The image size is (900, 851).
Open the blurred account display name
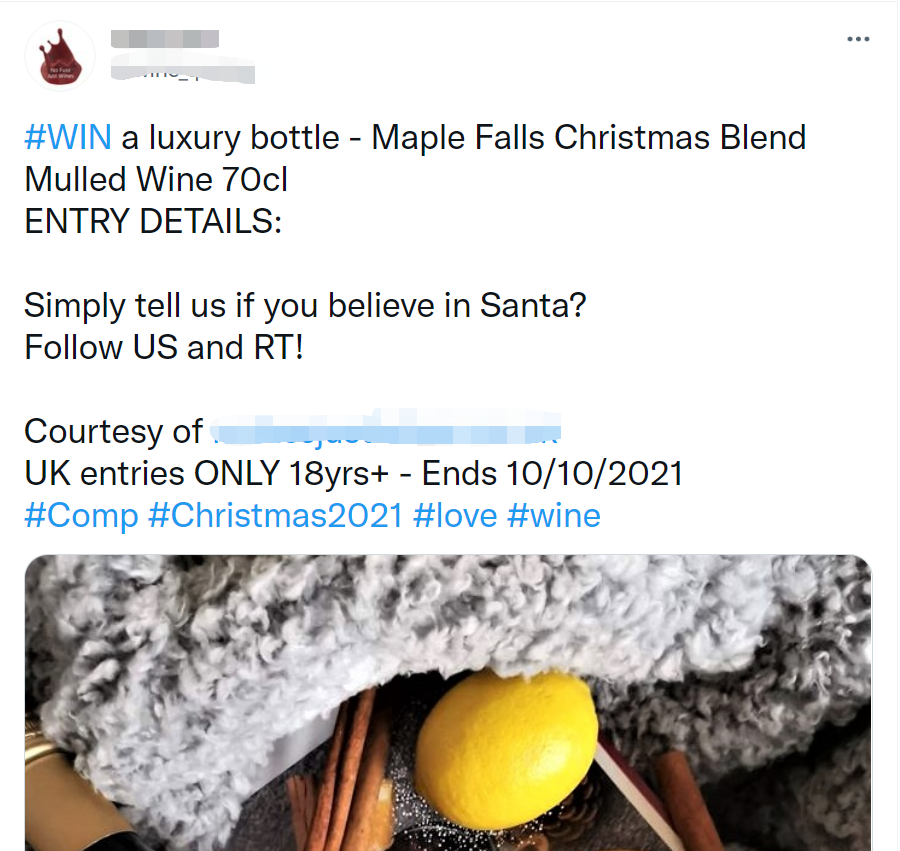click(164, 39)
